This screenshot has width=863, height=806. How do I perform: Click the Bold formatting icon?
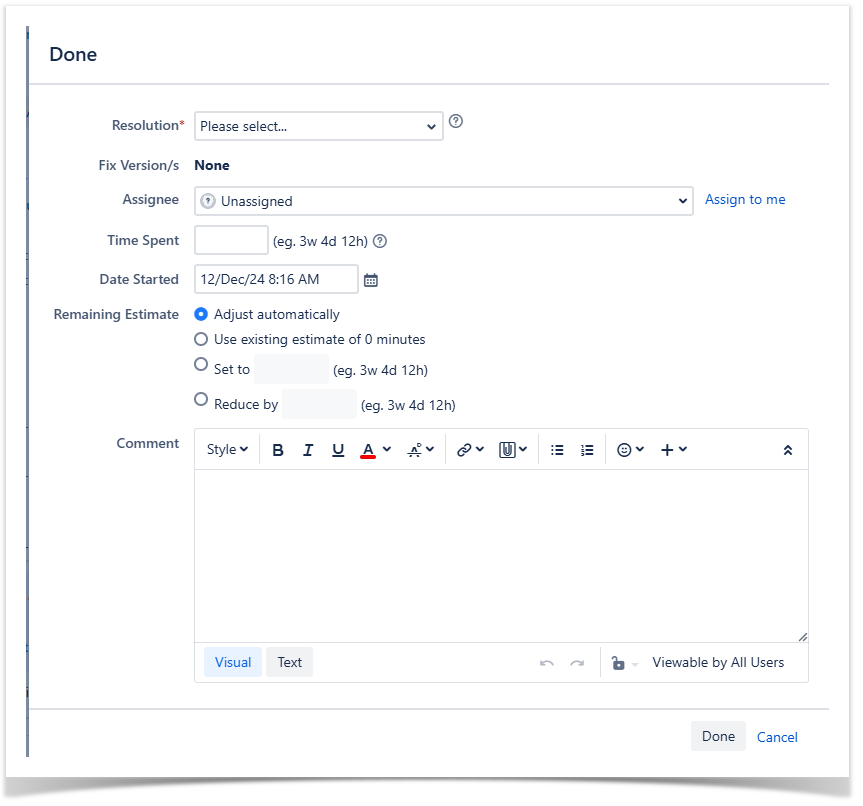click(278, 450)
